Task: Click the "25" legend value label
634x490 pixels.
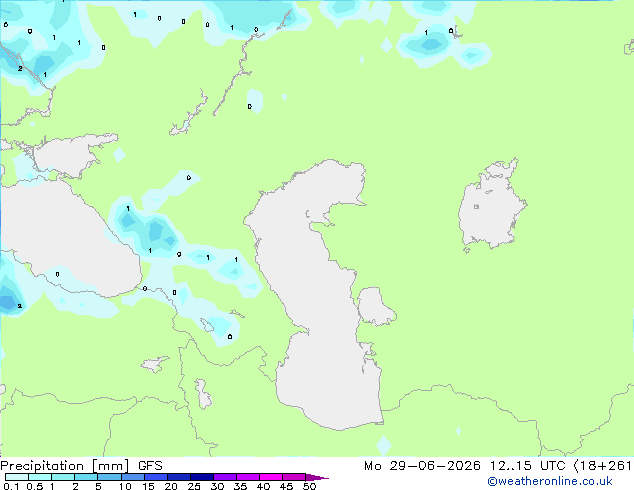Action: coord(194,486)
